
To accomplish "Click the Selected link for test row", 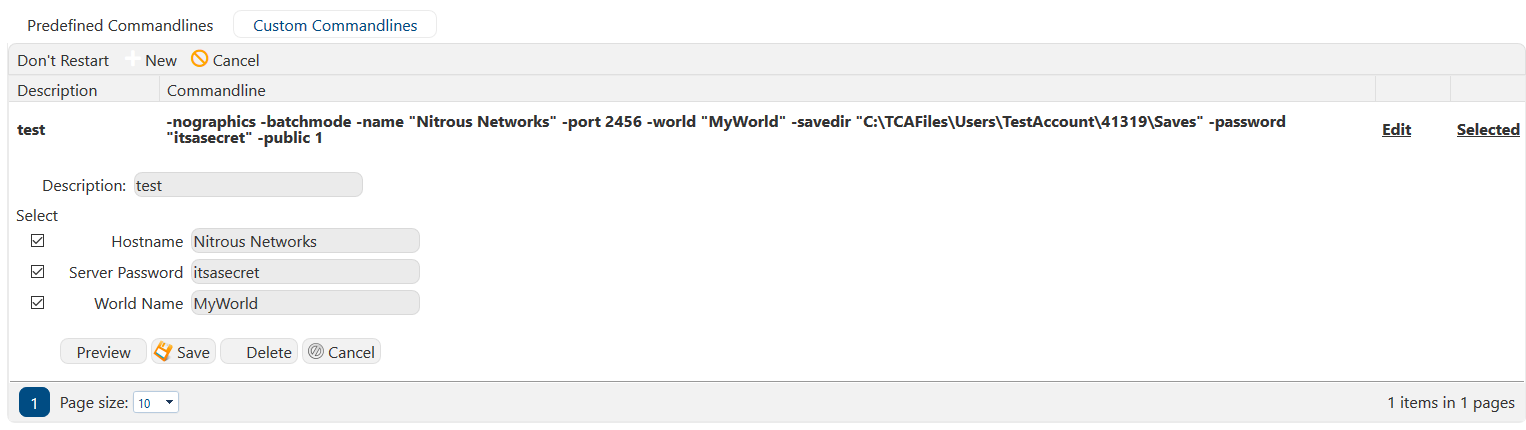I will (1488, 129).
